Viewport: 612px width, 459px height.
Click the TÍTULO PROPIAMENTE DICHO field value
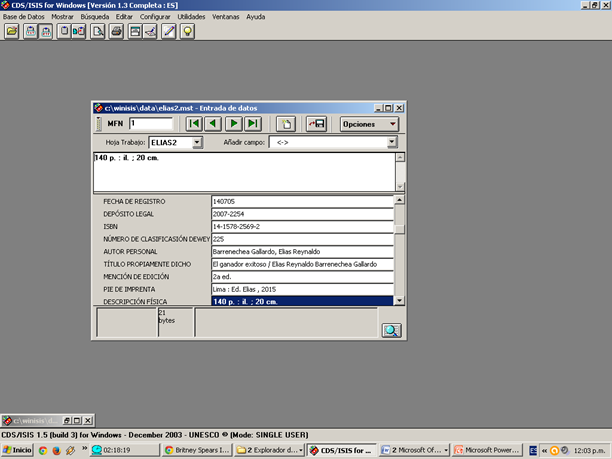(302, 264)
